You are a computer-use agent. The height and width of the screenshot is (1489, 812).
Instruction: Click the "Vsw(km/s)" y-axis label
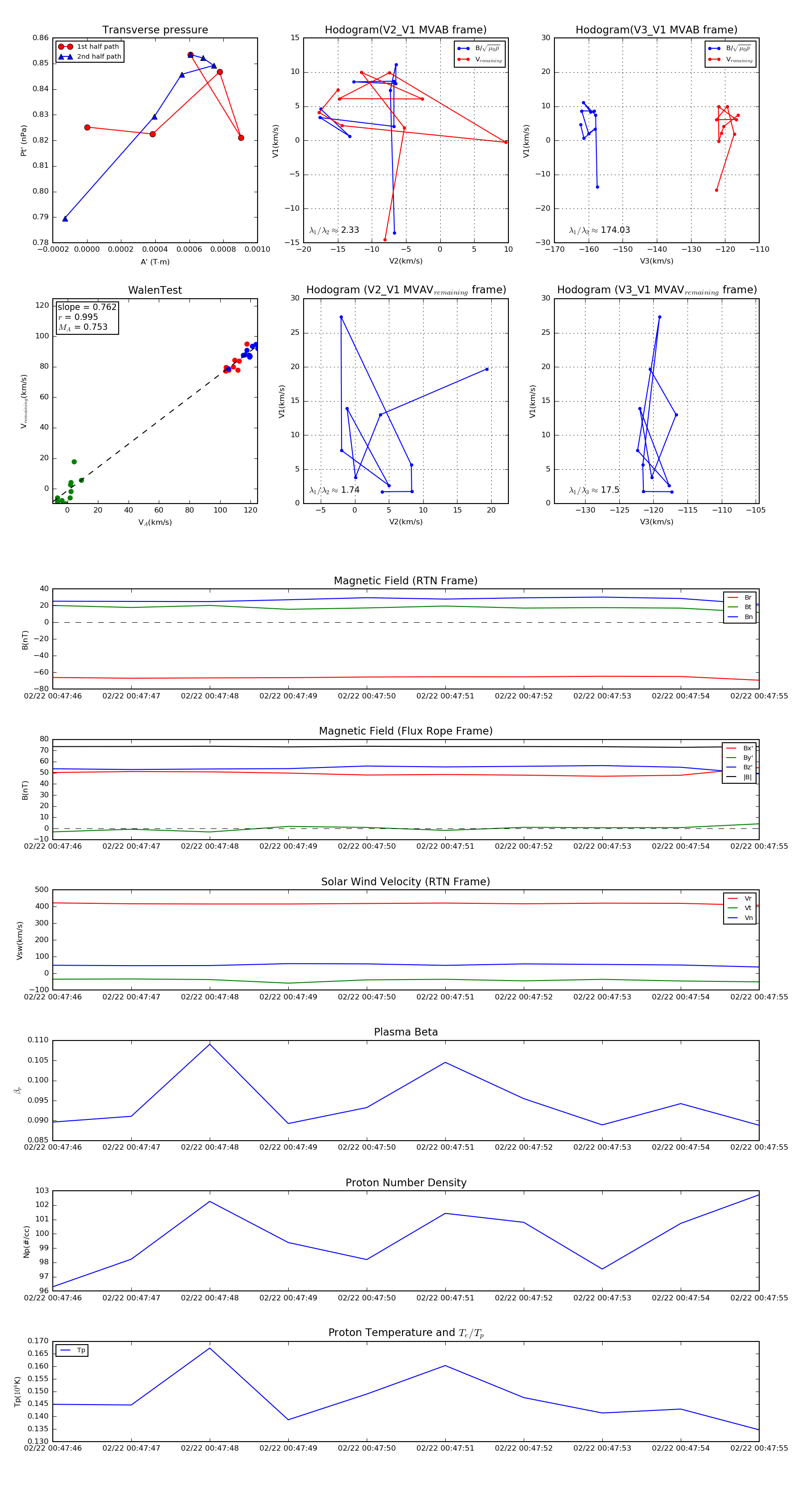pos(20,940)
